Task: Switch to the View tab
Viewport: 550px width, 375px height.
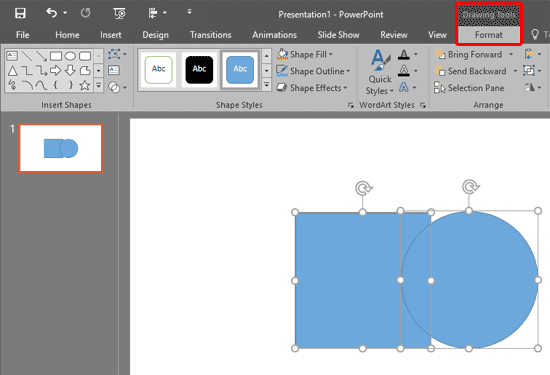Action: click(437, 35)
